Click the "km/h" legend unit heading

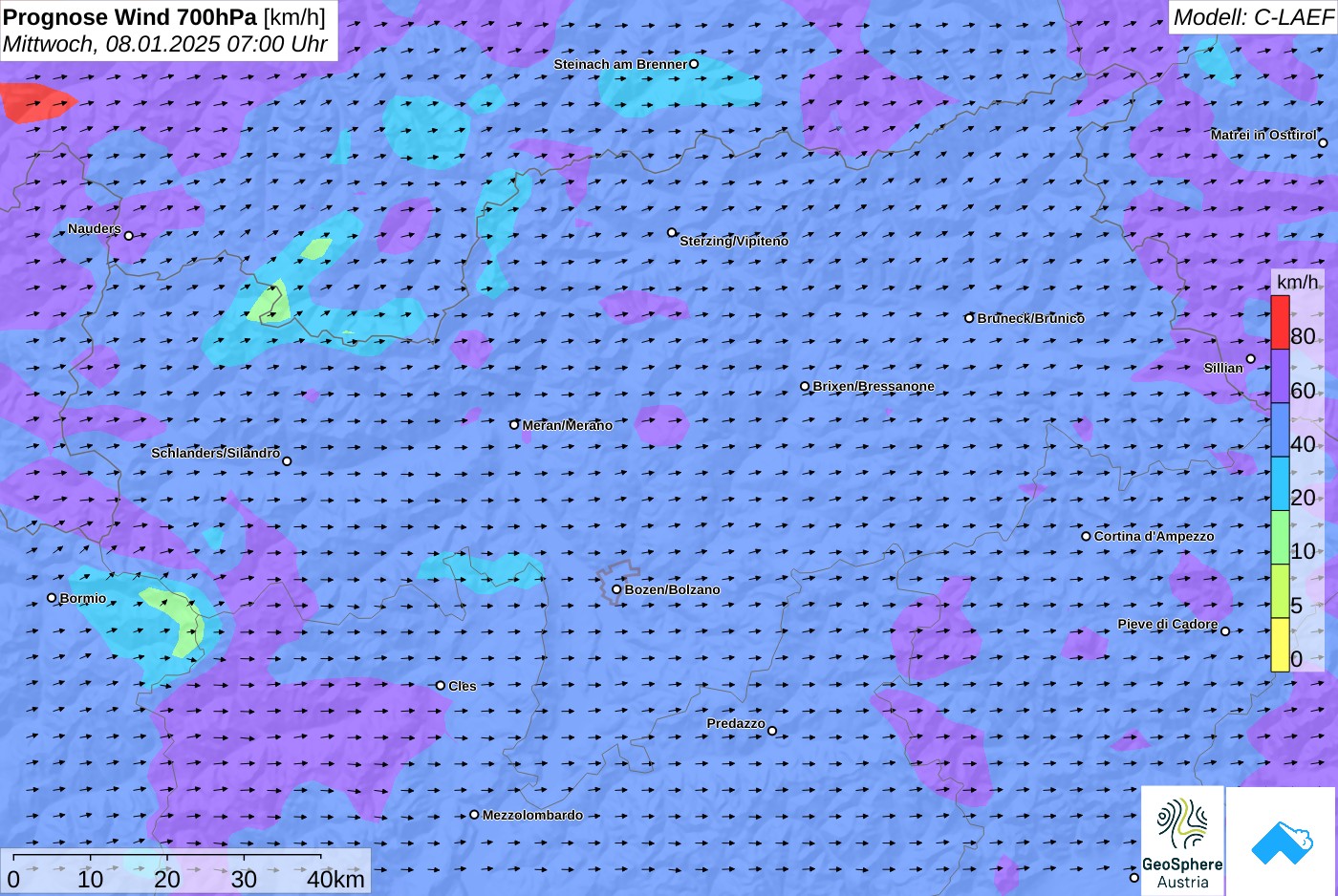click(x=1298, y=282)
